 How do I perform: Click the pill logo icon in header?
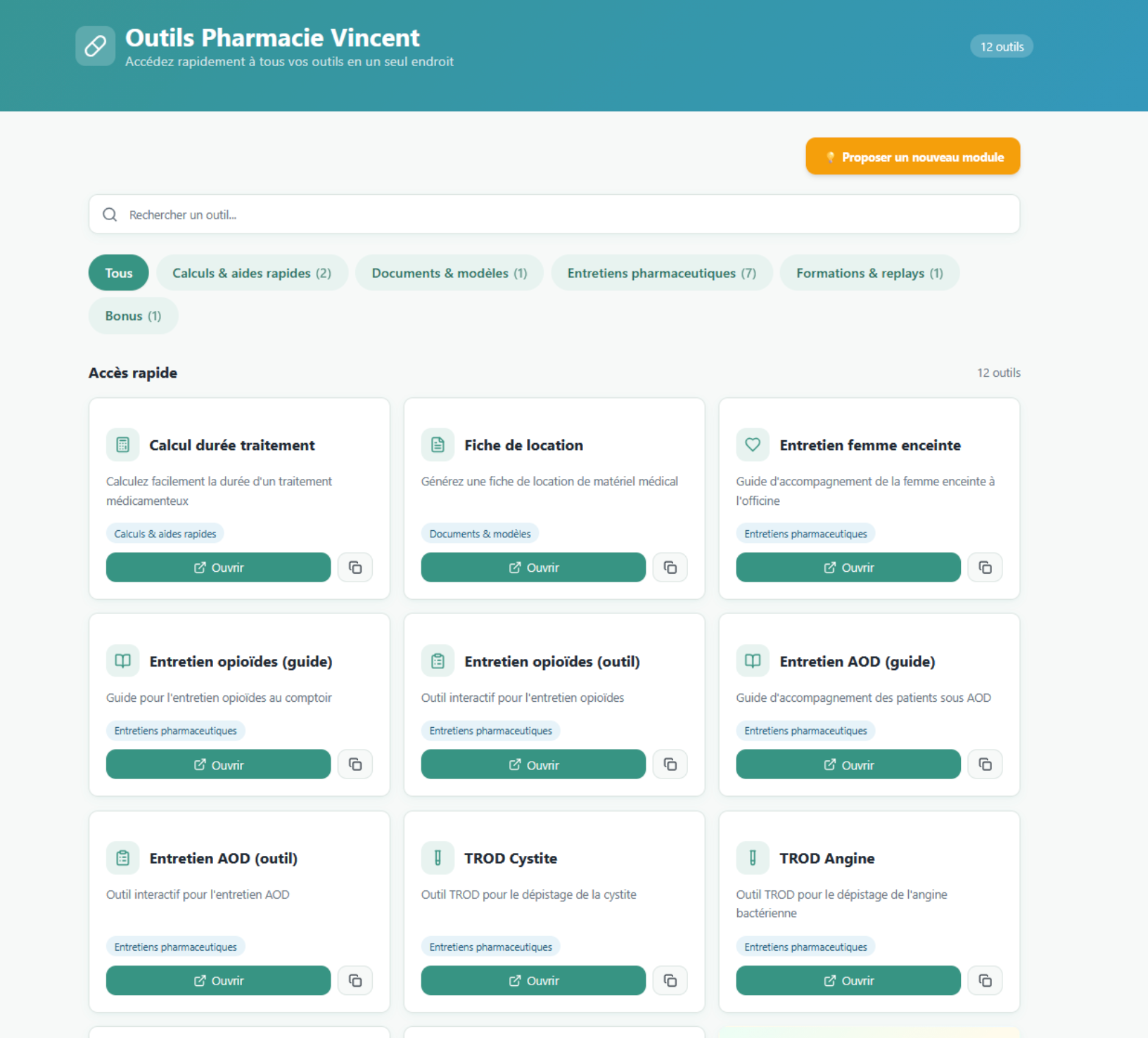click(x=95, y=46)
